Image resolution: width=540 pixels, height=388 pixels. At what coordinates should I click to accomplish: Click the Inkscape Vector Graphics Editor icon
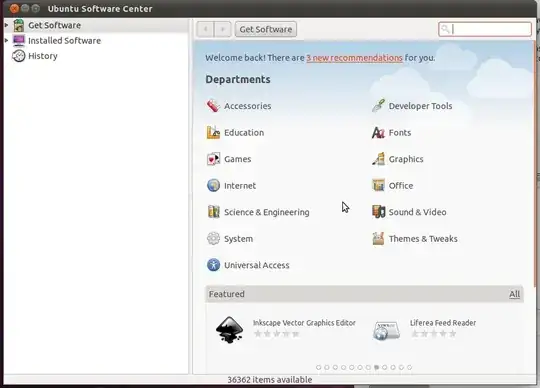[x=229, y=330]
